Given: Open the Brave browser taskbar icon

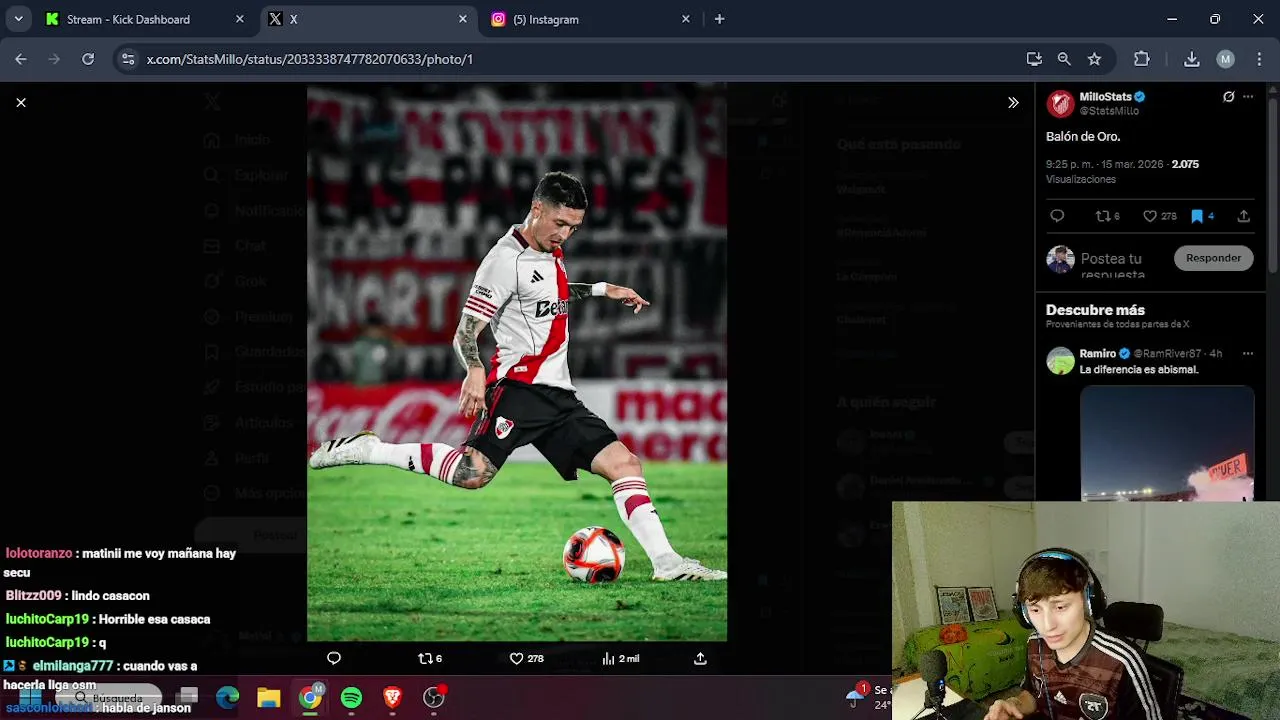Looking at the screenshot, I should (392, 698).
